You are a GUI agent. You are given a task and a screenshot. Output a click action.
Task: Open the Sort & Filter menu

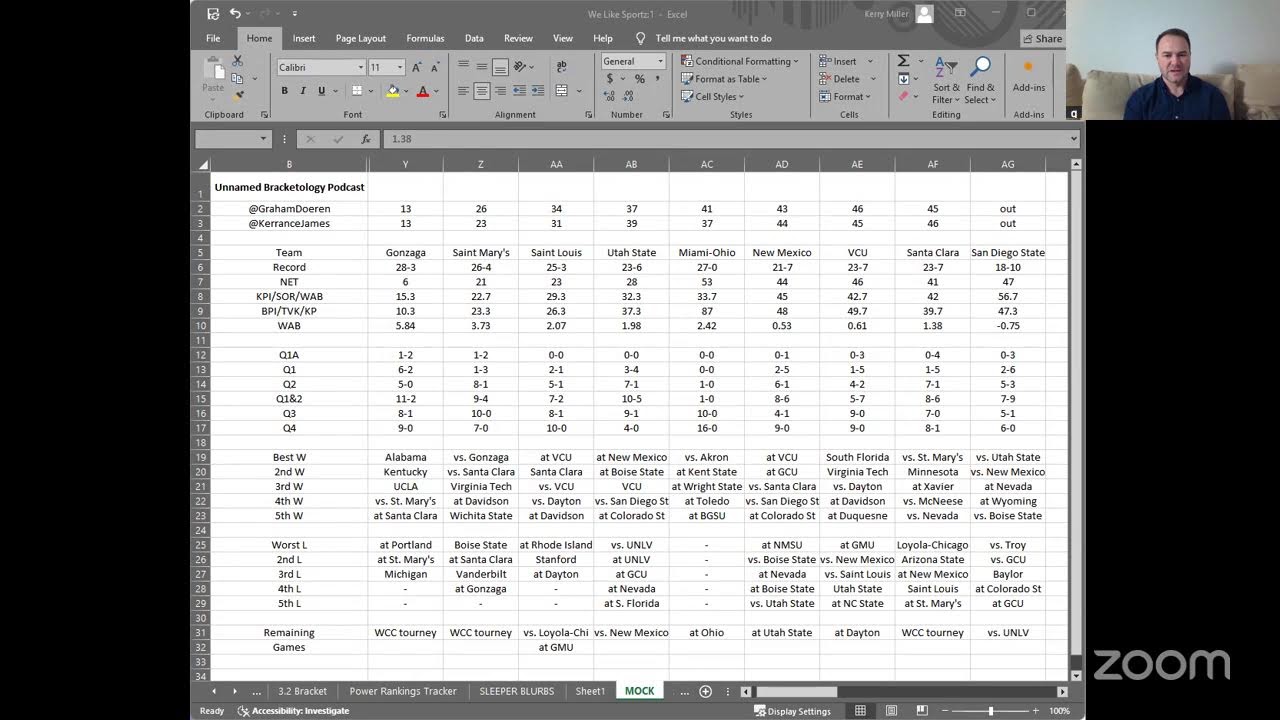point(946,80)
